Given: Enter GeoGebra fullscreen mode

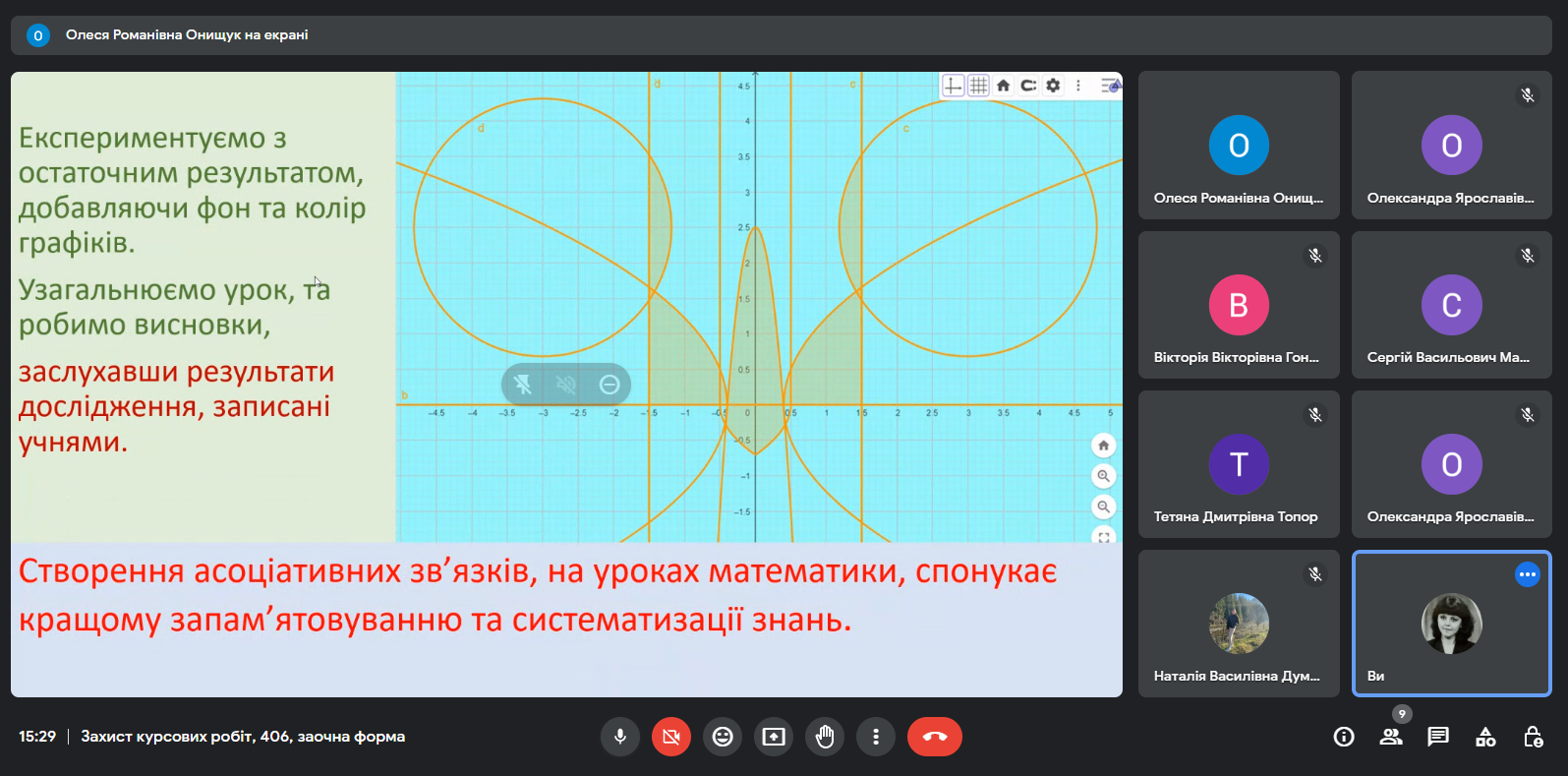Looking at the screenshot, I should [x=1104, y=536].
